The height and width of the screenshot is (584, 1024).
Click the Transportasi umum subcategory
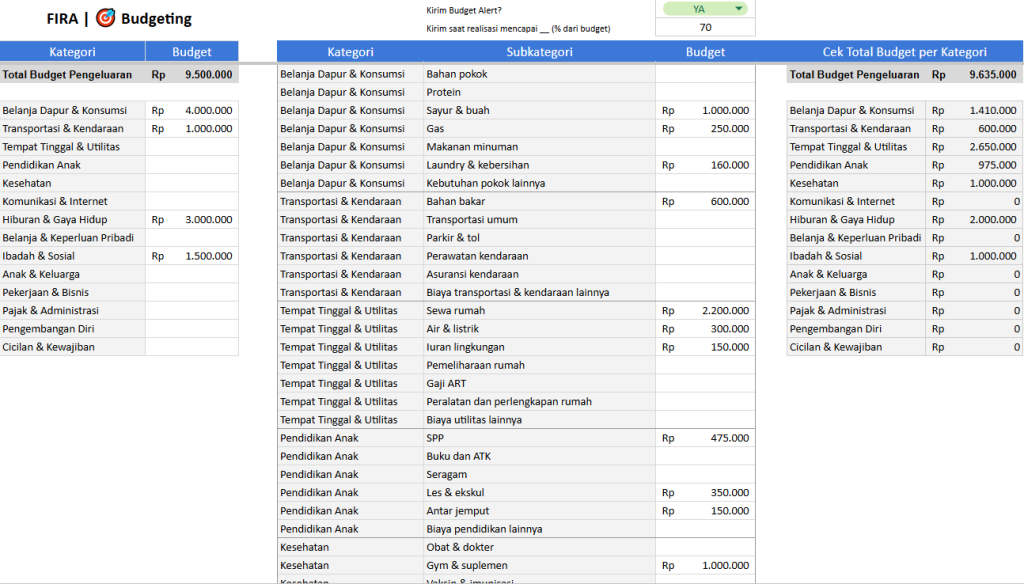pyautogui.click(x=539, y=219)
